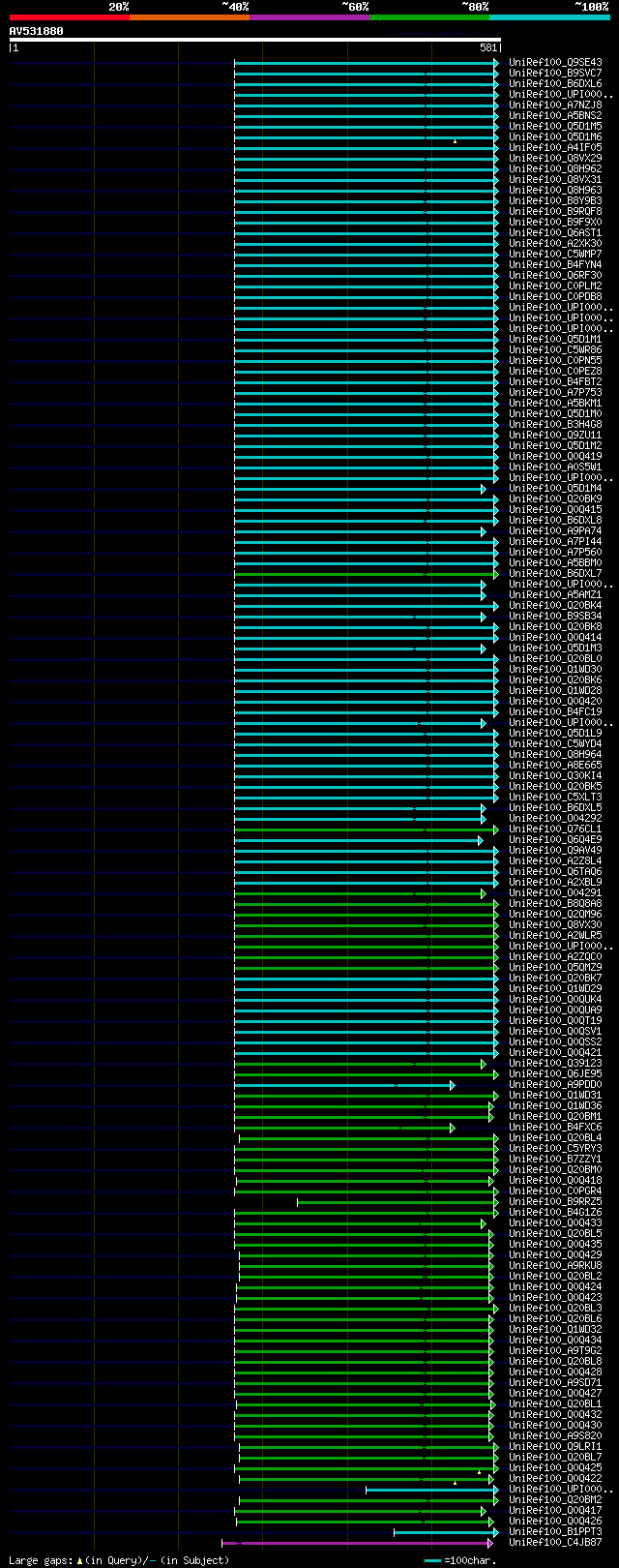Open hit UniRef100_B9SVC7

pyautogui.click(x=555, y=74)
